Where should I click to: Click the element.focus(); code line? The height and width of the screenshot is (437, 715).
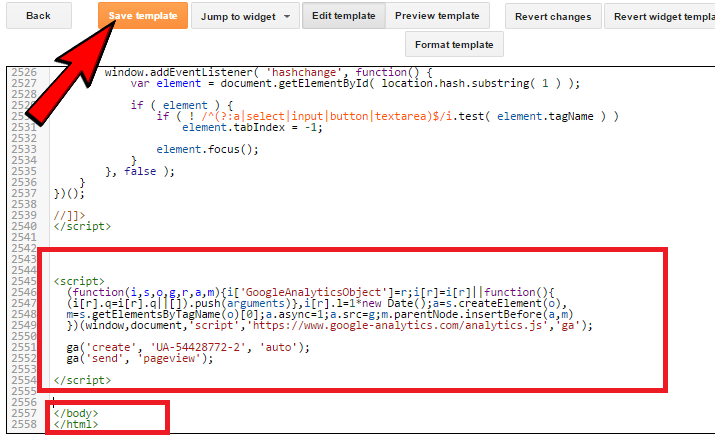pyautogui.click(x=207, y=149)
